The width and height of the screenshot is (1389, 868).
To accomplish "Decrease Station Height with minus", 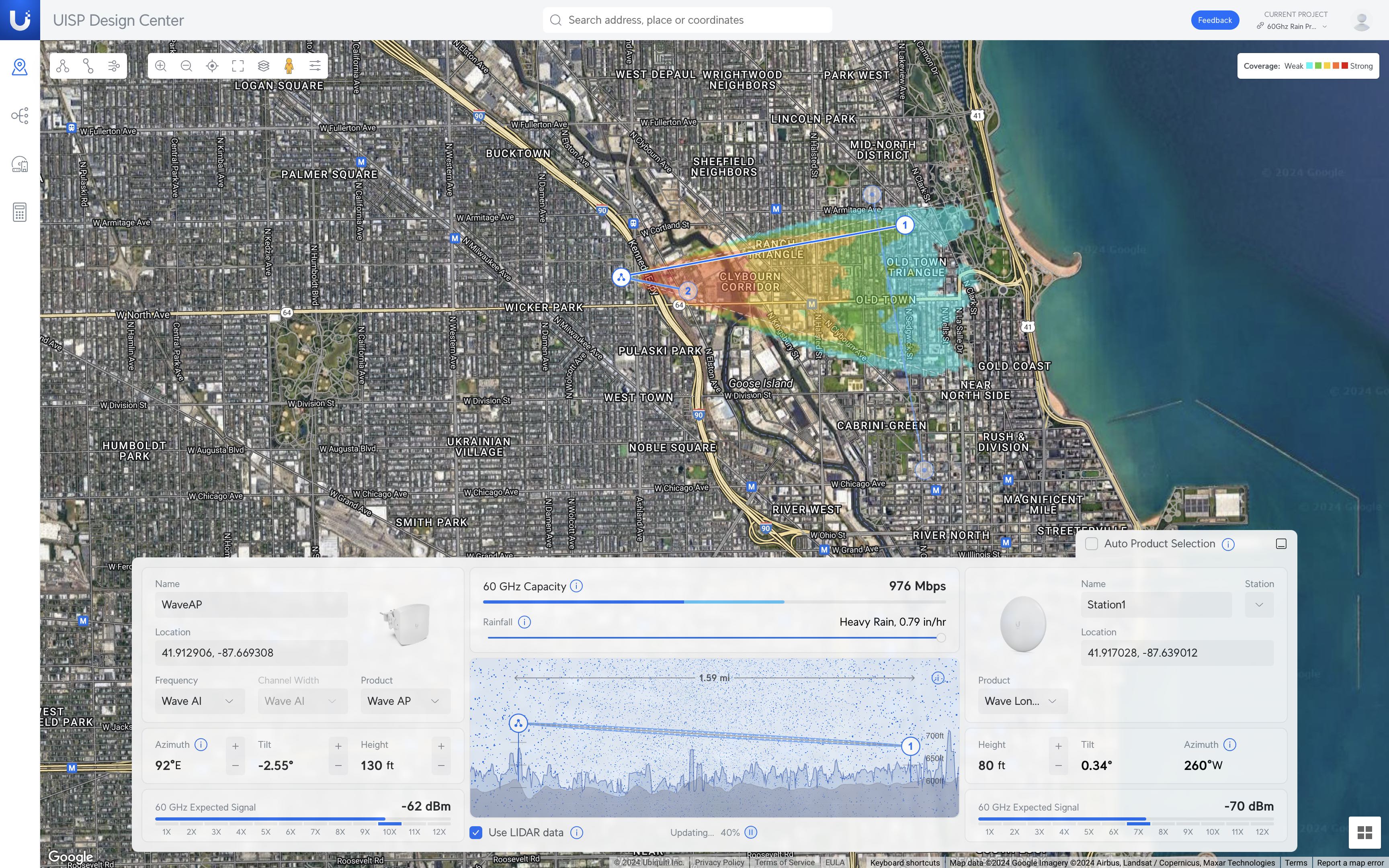I will [1058, 766].
